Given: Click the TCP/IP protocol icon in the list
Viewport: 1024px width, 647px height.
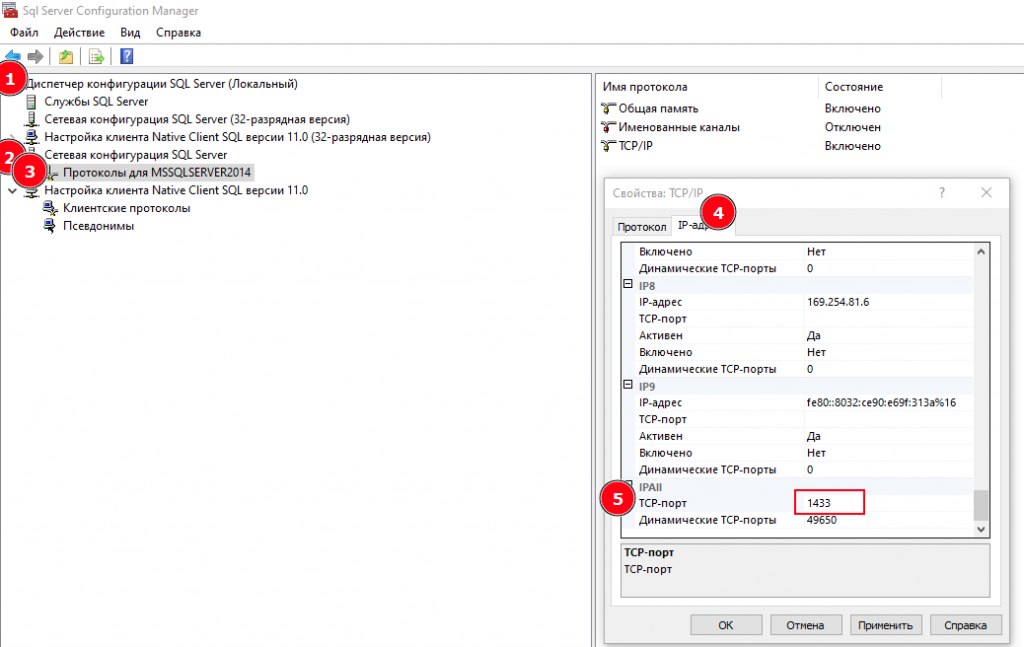Looking at the screenshot, I should point(608,146).
